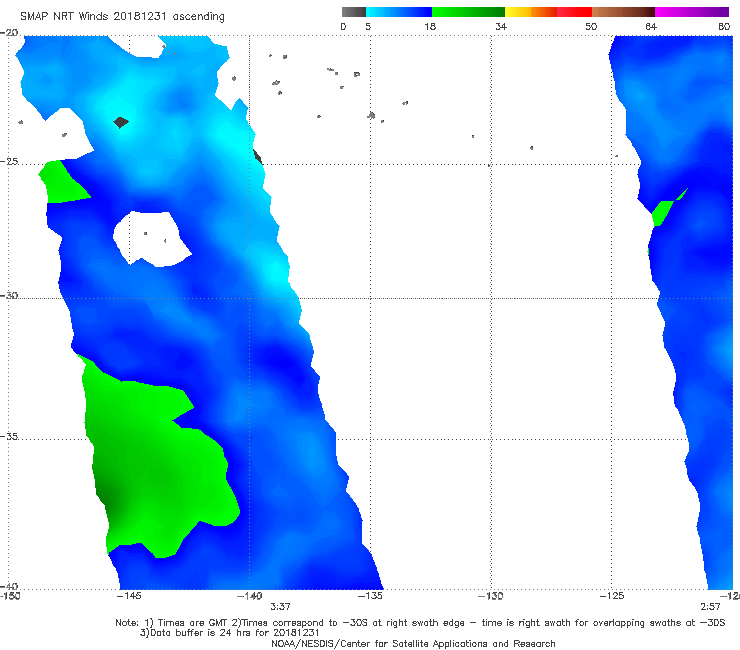Click the latitude label '-35'
Image resolution: width=740 pixels, height=650 pixels.
(9, 436)
